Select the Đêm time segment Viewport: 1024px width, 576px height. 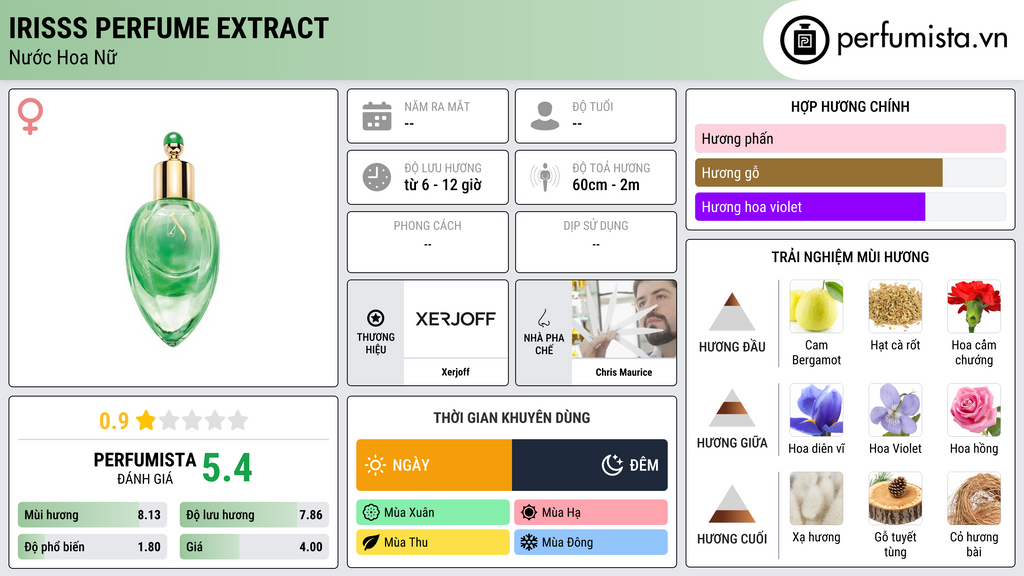590,465
